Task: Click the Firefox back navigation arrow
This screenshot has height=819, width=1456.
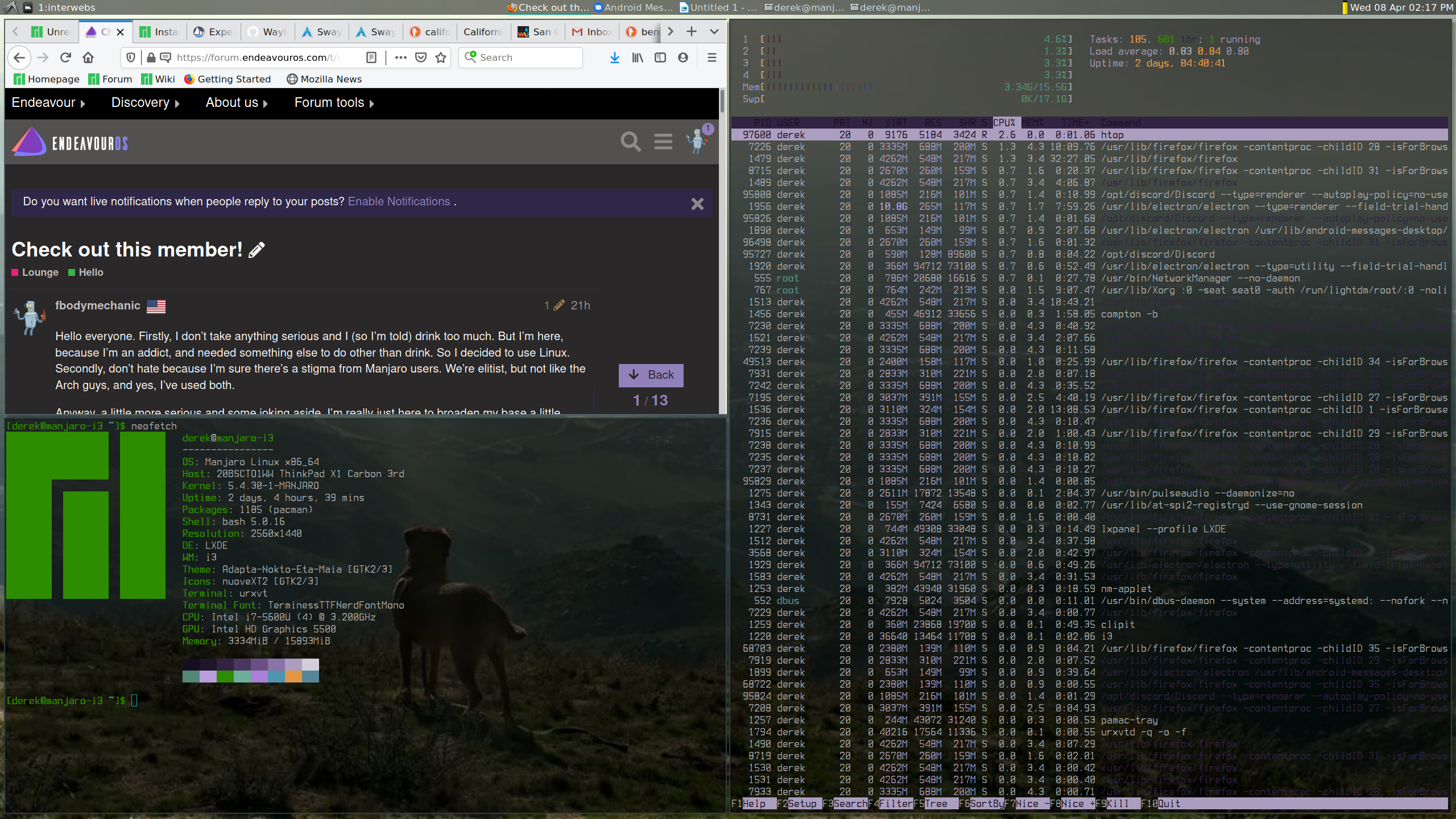Action: coord(19,57)
